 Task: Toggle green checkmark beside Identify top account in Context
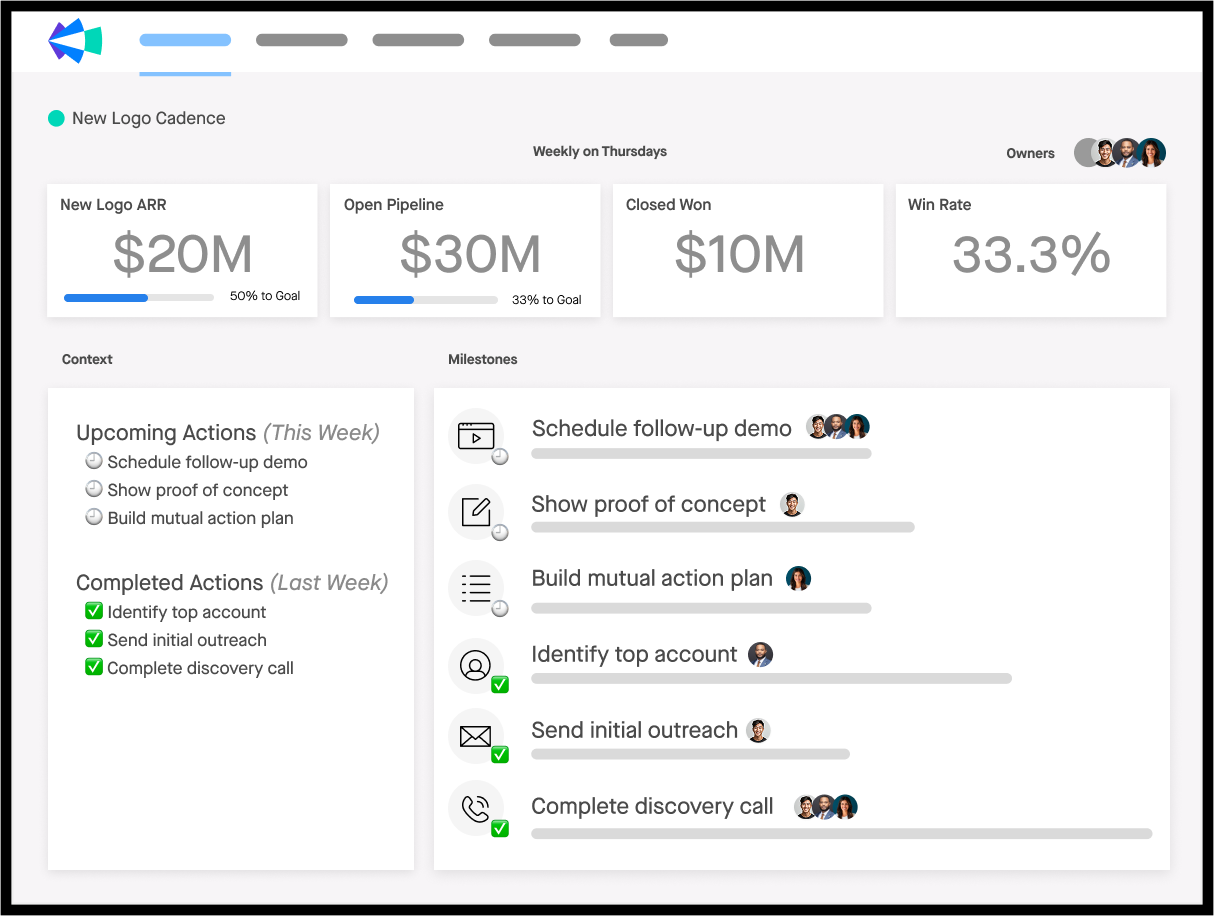click(x=94, y=611)
